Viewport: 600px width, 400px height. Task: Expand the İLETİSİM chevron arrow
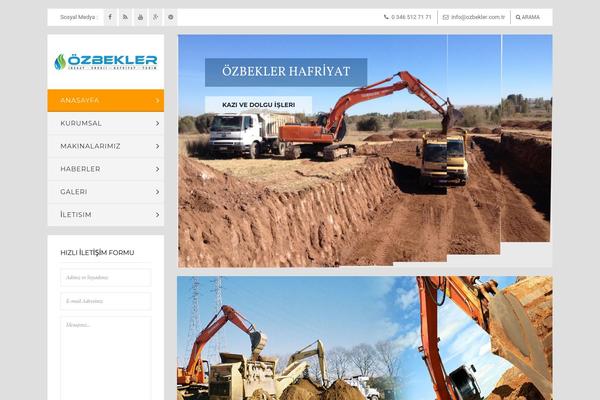(157, 215)
